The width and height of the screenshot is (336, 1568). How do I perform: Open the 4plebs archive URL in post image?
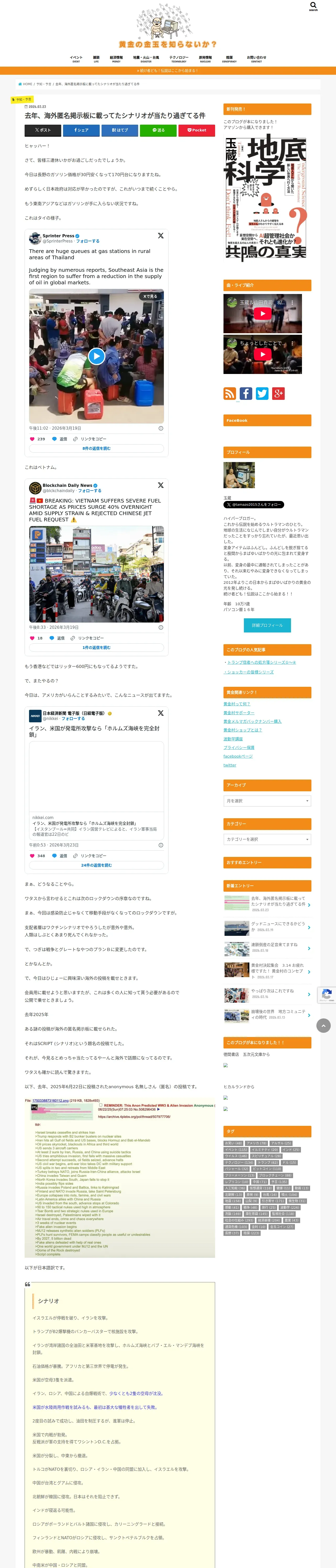click(134, 1117)
